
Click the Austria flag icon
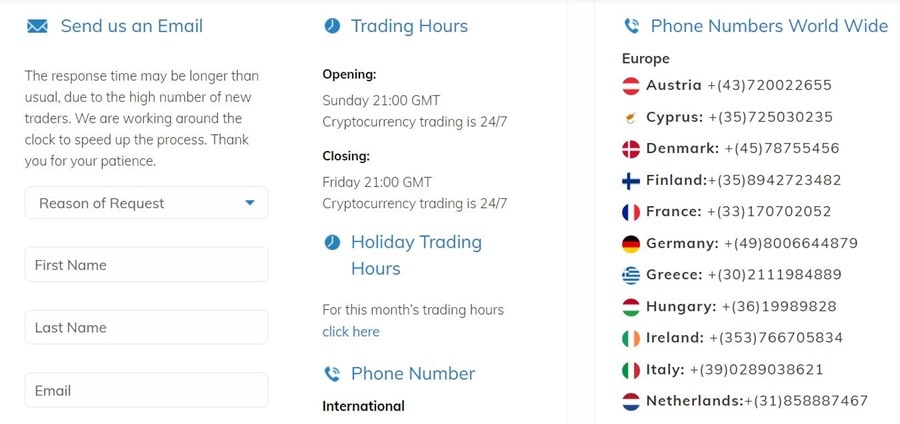[x=631, y=86]
